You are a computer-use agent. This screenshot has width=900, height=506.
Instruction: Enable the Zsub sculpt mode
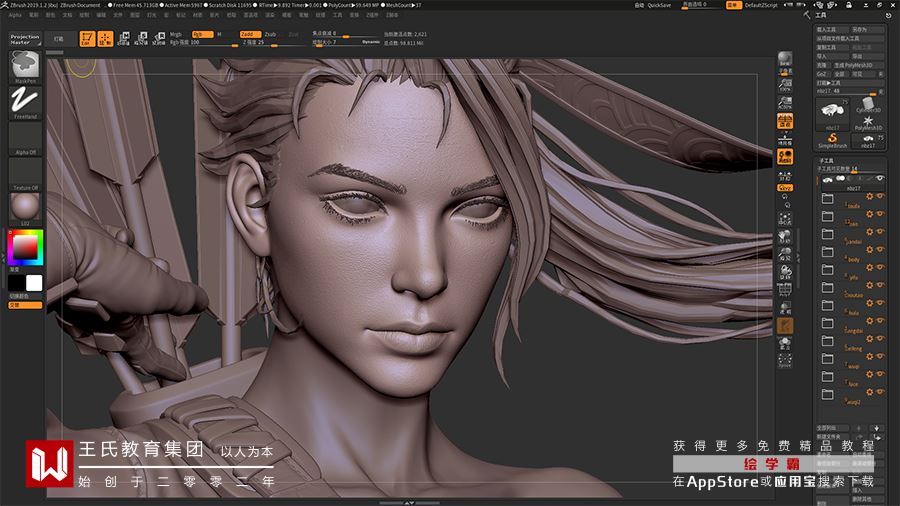[270, 34]
